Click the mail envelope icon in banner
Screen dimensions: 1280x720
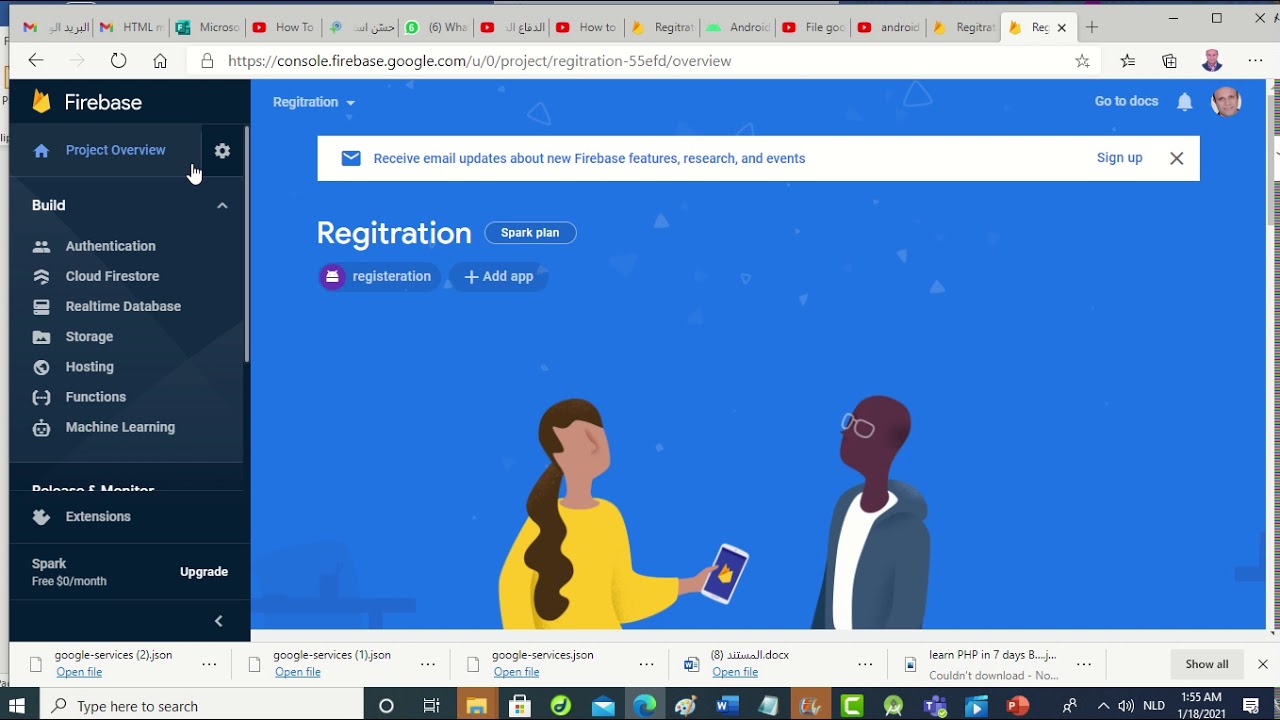pyautogui.click(x=351, y=158)
